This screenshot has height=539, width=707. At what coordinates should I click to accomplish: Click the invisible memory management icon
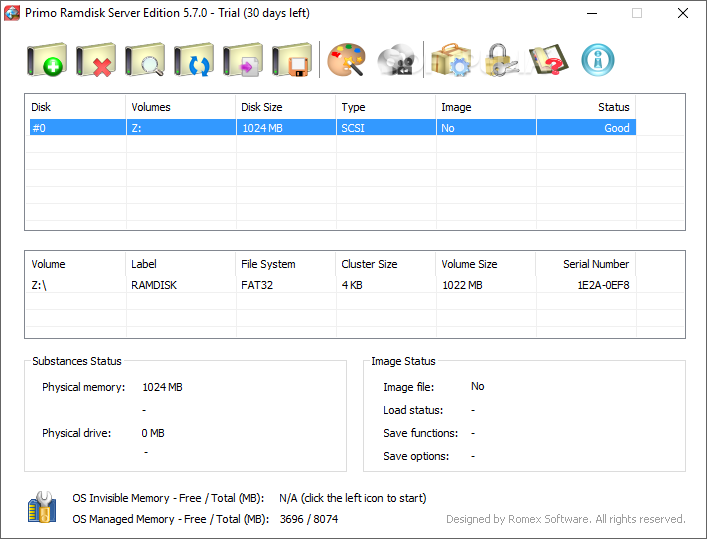click(x=42, y=507)
